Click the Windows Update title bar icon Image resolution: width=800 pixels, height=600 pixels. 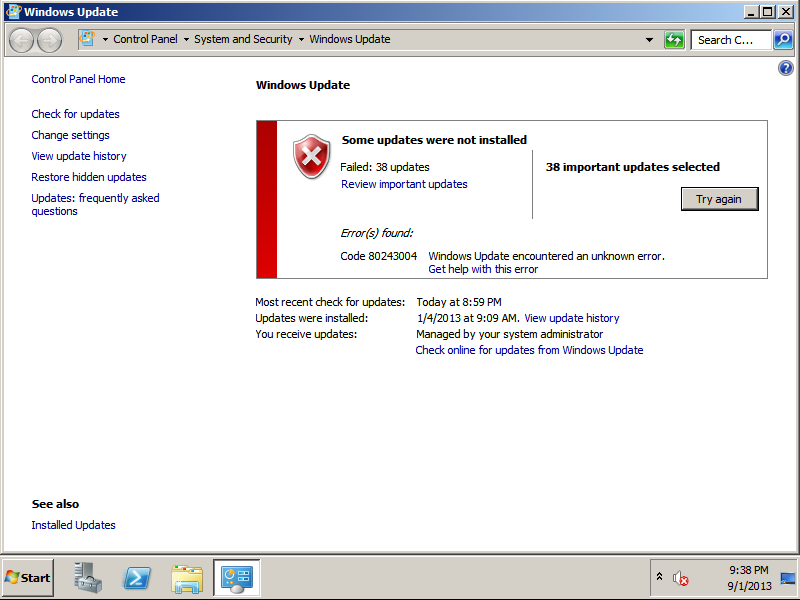(13, 11)
